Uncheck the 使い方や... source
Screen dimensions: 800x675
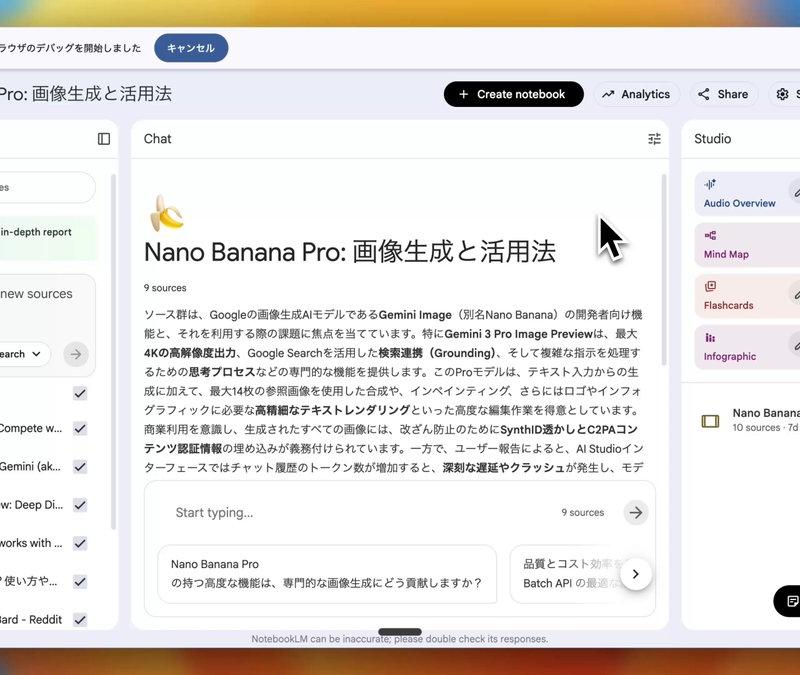point(80,582)
